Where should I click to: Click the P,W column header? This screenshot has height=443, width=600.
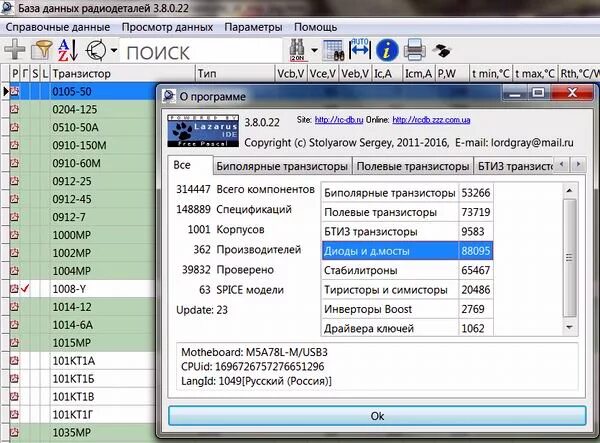click(452, 73)
